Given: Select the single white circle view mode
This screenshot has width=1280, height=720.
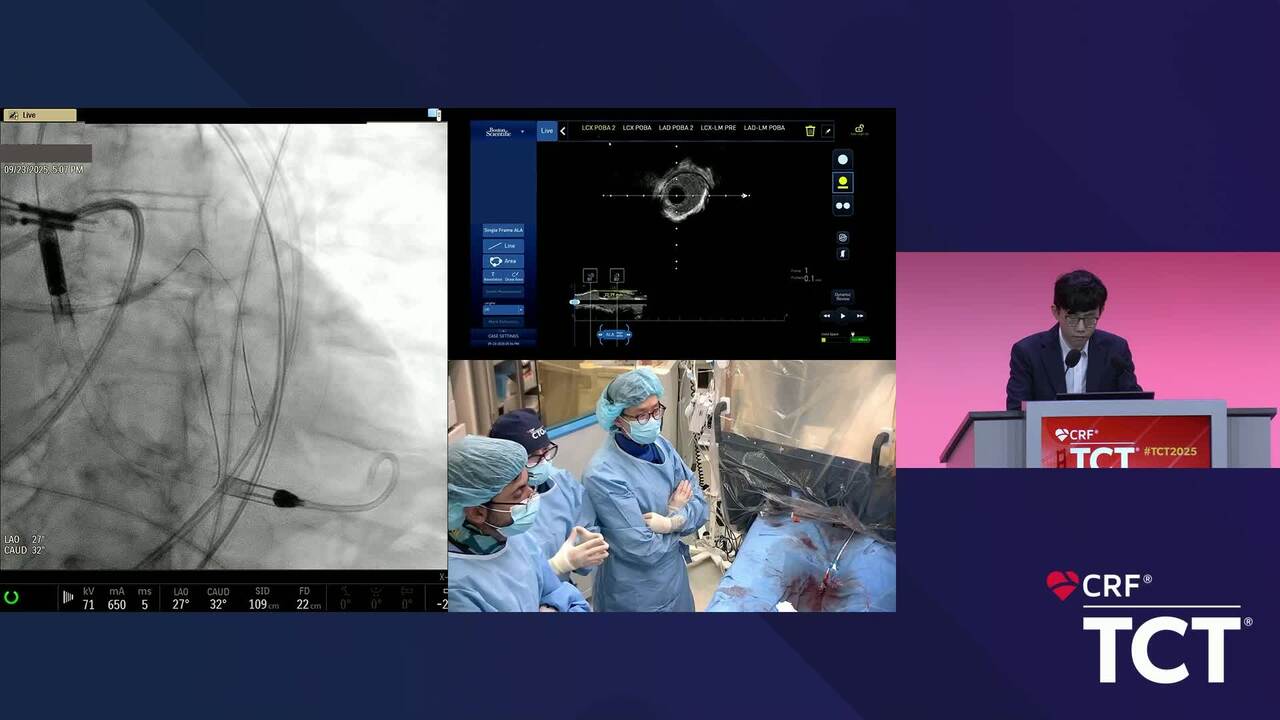Looking at the screenshot, I should [x=842, y=160].
